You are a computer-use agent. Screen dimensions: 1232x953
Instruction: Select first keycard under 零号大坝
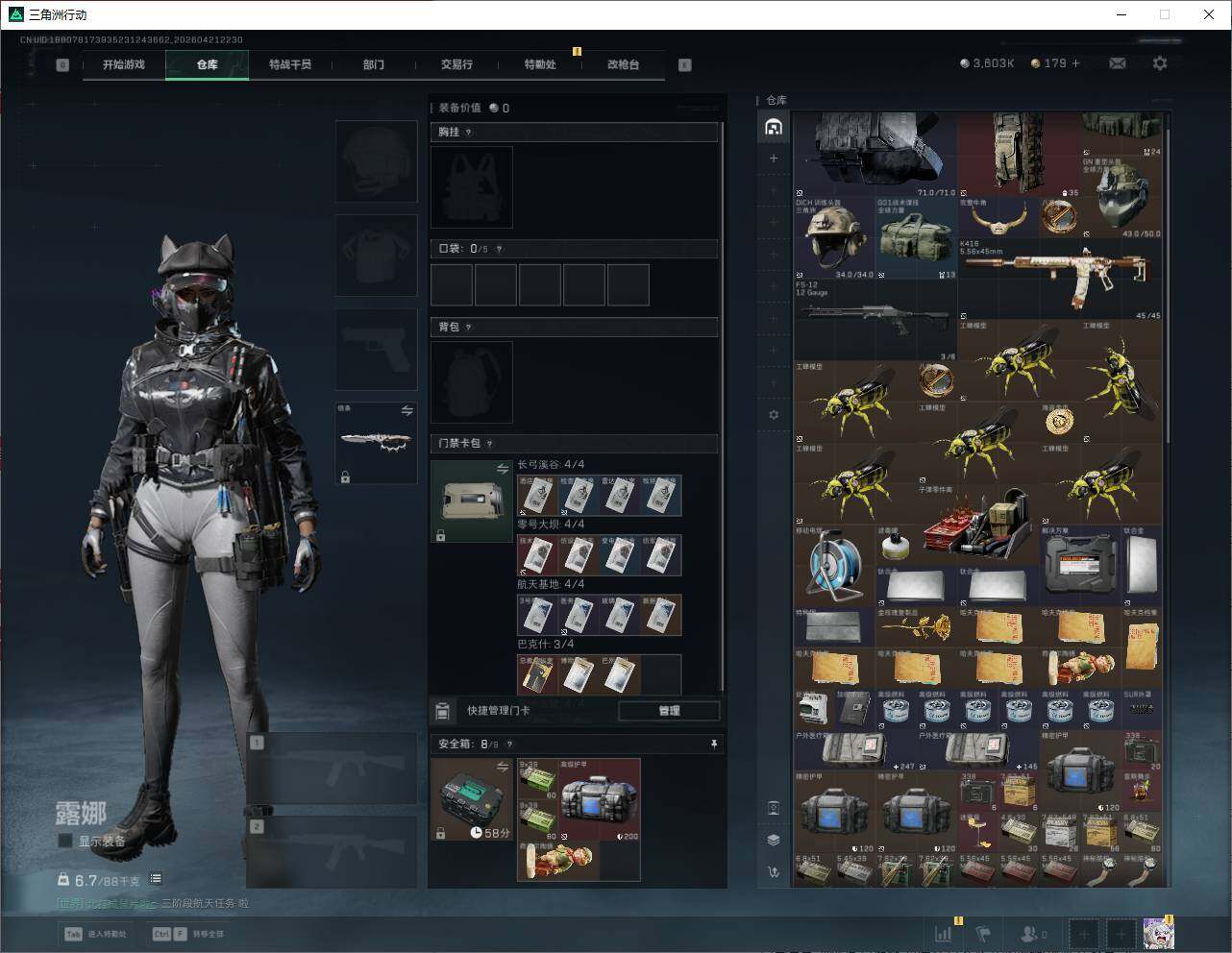[x=537, y=554]
